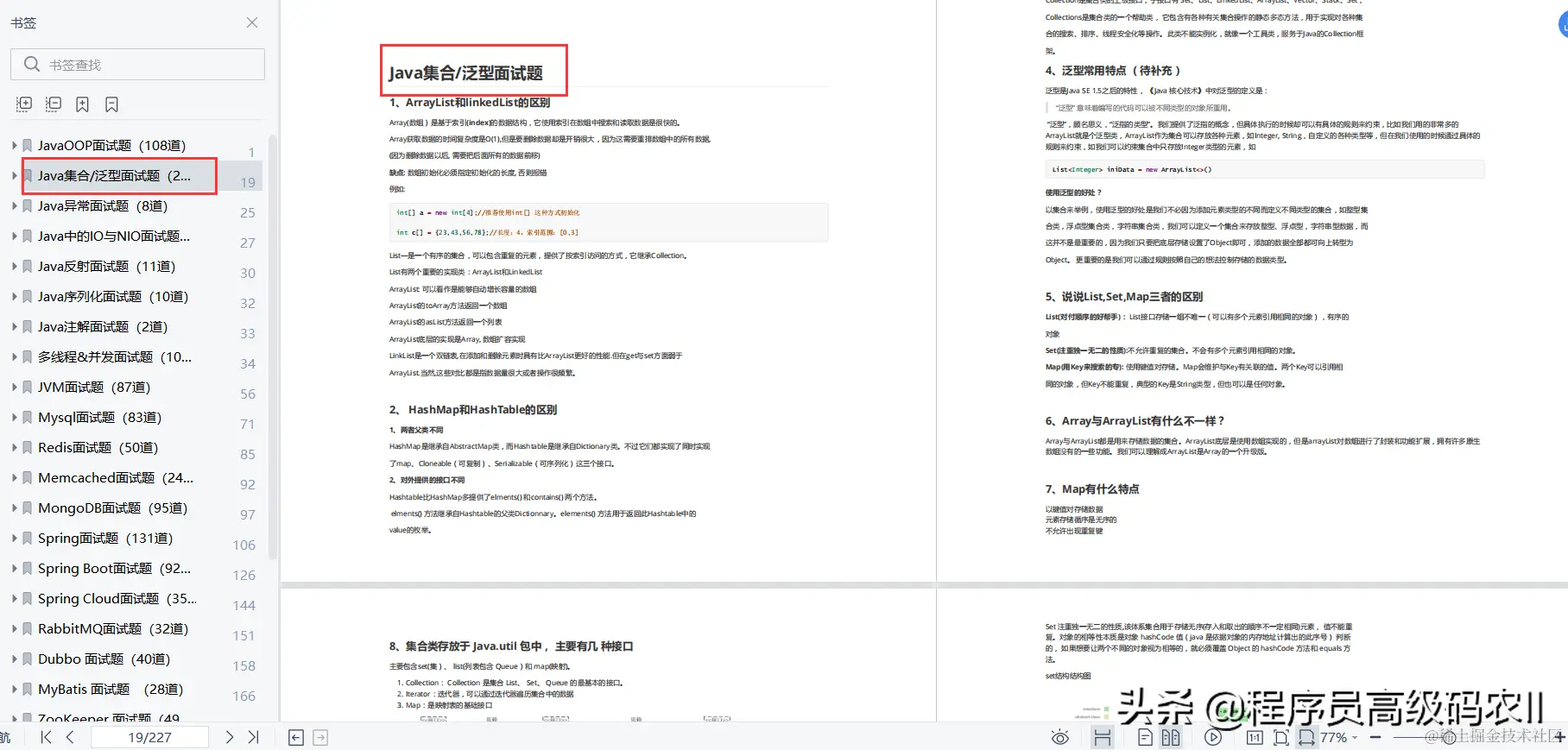Open bookmark Java集合/泛型面试题
The height and width of the screenshot is (750, 1568).
(x=114, y=175)
